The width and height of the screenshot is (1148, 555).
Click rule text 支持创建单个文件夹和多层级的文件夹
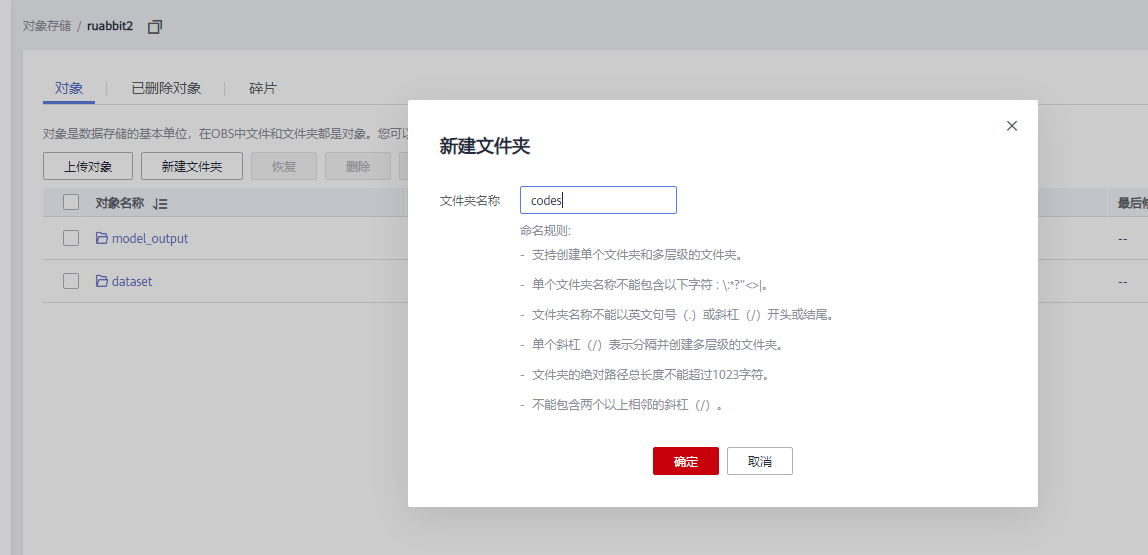[x=638, y=255]
